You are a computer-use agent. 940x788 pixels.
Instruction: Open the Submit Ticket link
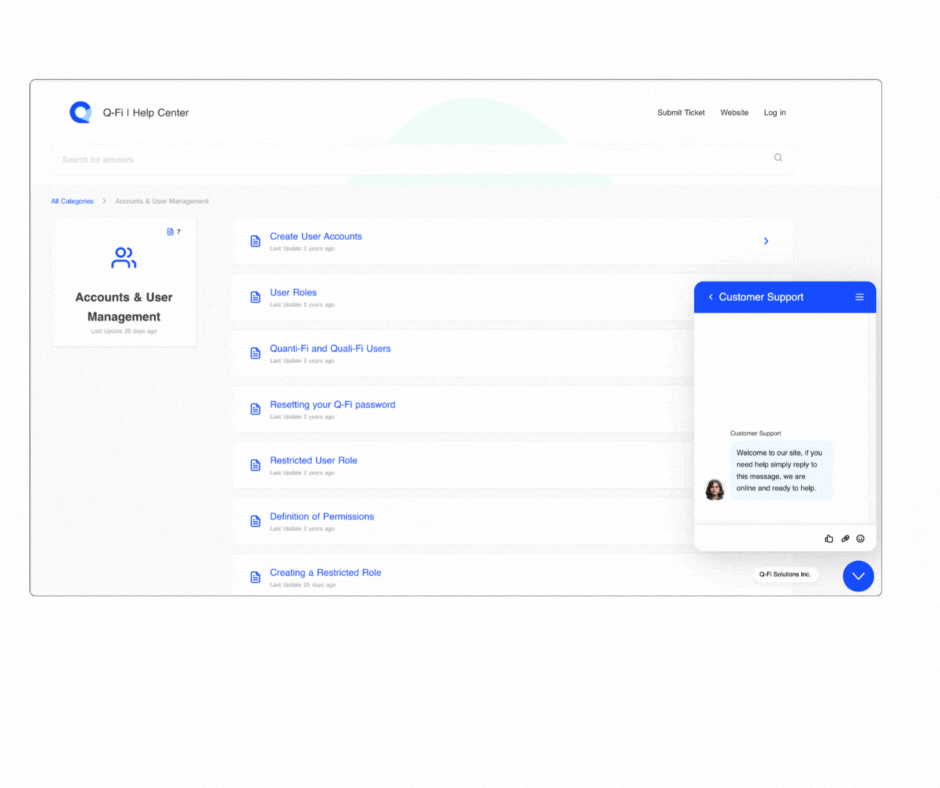681,113
